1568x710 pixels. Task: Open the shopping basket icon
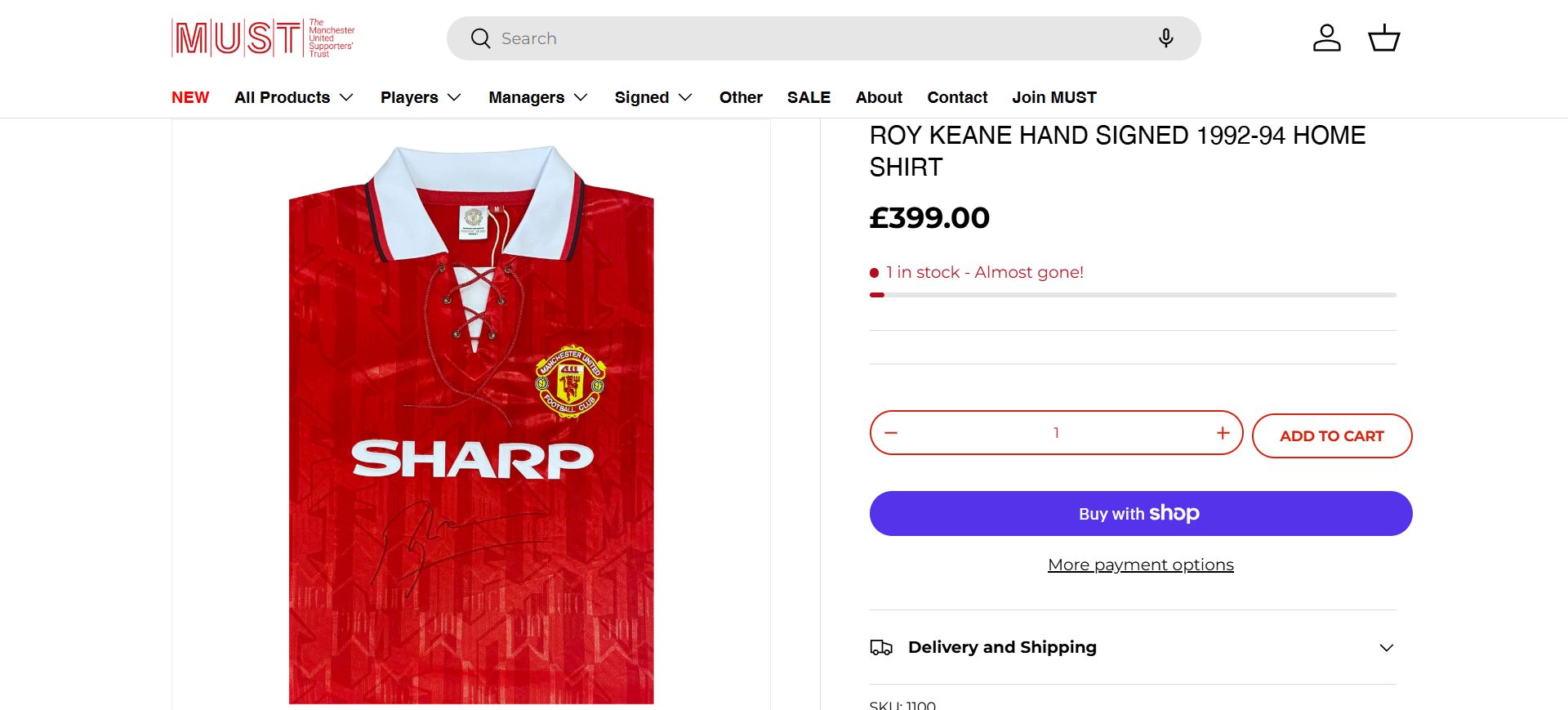pyautogui.click(x=1383, y=38)
